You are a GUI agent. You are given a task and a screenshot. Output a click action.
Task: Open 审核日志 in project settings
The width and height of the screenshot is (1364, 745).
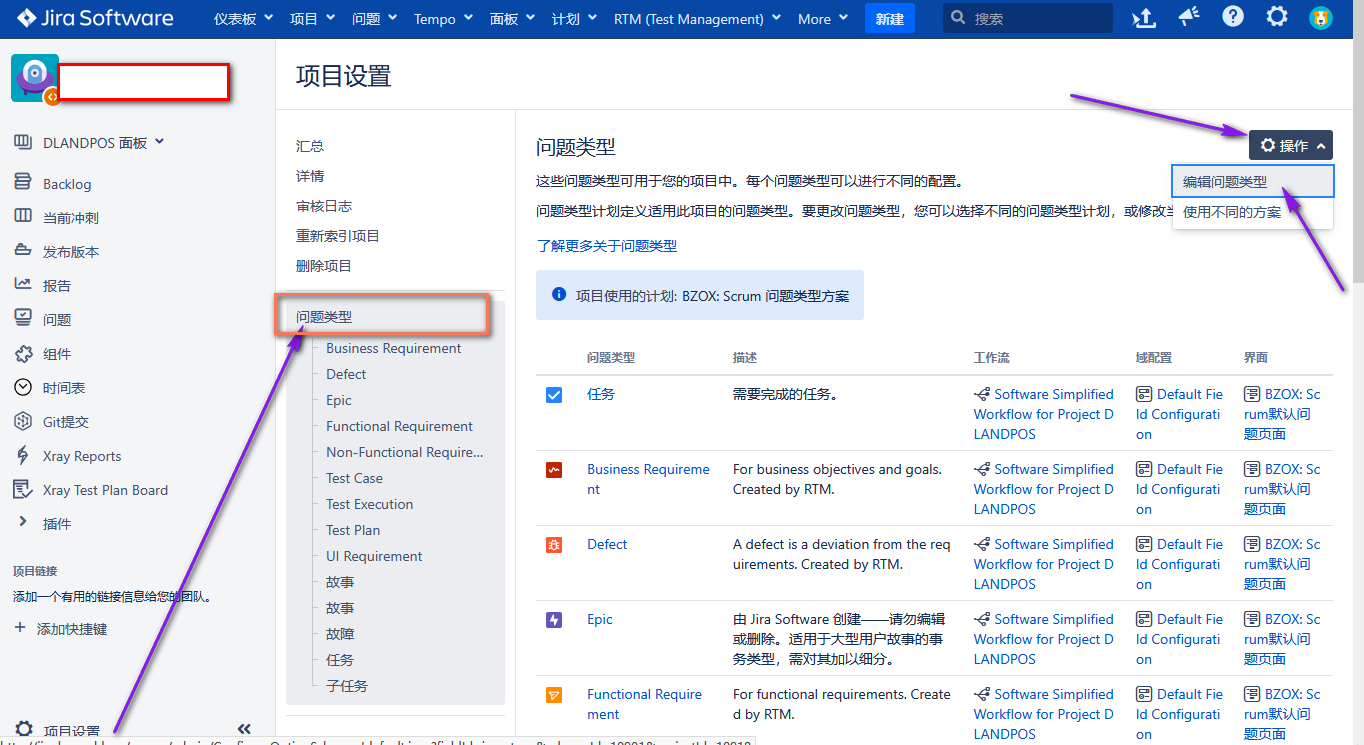click(x=324, y=206)
